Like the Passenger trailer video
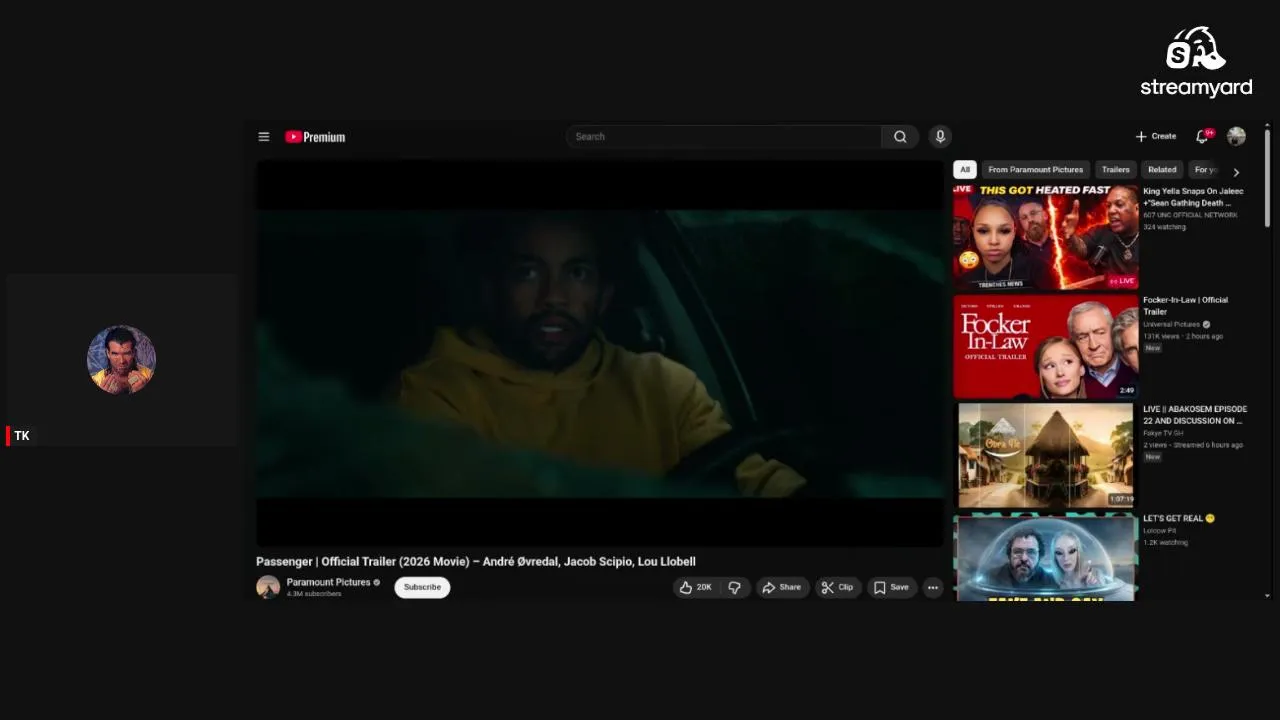The image size is (1280, 720). [x=696, y=587]
